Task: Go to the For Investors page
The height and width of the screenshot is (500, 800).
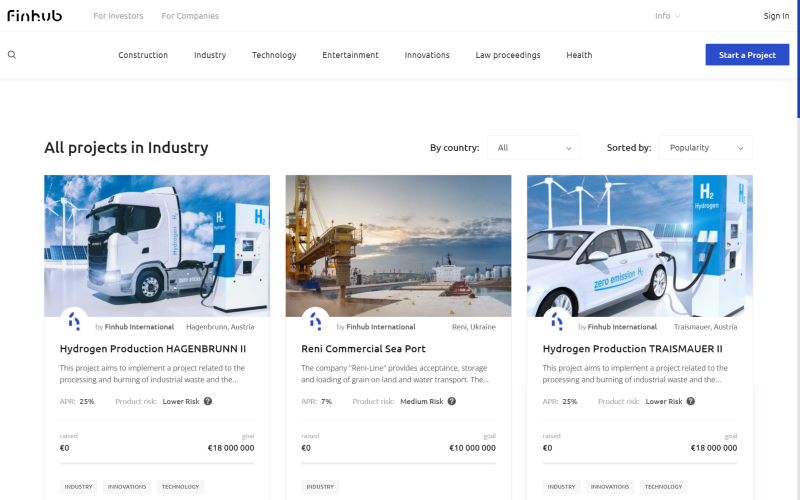Action: [x=118, y=16]
